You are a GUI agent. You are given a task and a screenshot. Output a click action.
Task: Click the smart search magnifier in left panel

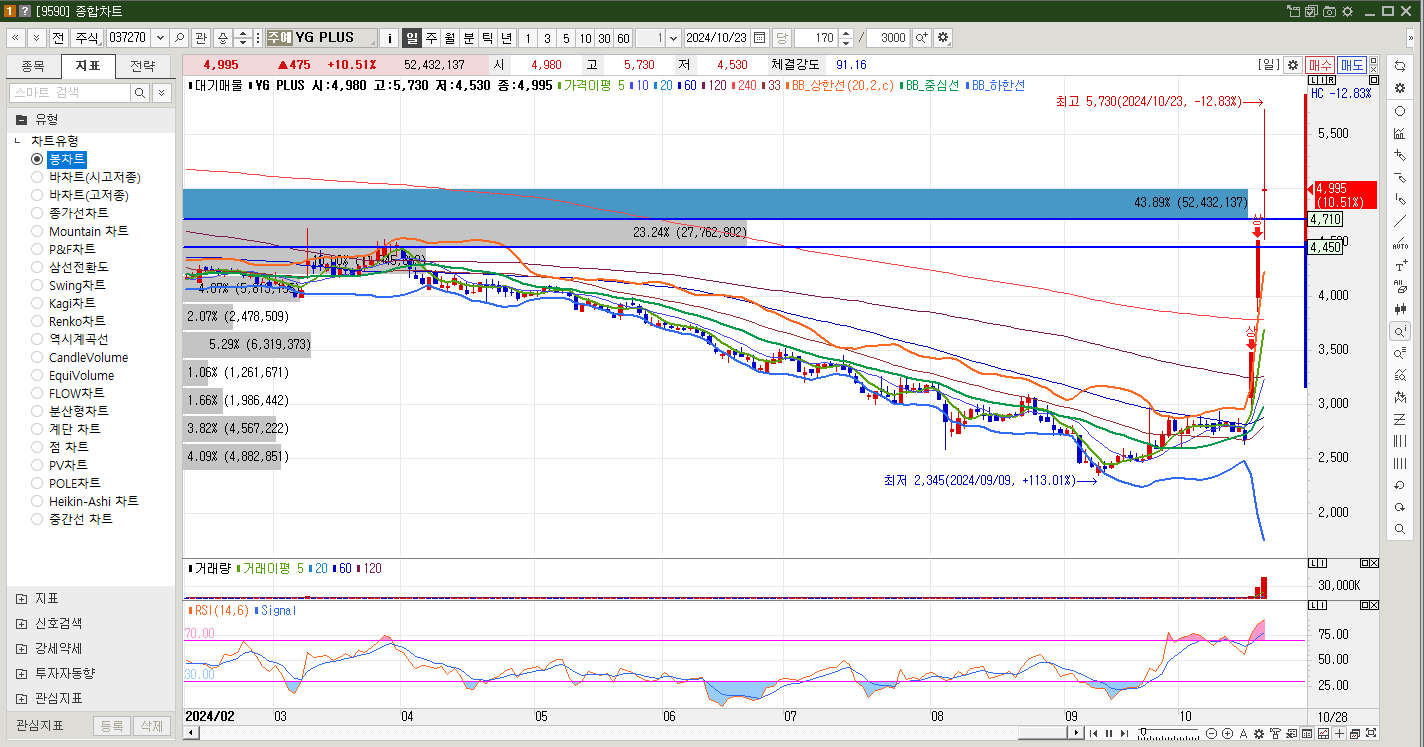(x=140, y=93)
